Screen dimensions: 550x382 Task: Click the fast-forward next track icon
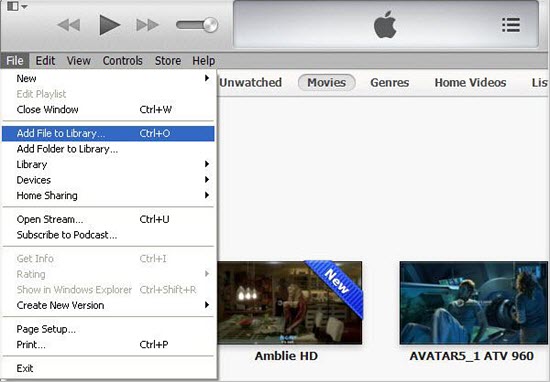(x=147, y=25)
